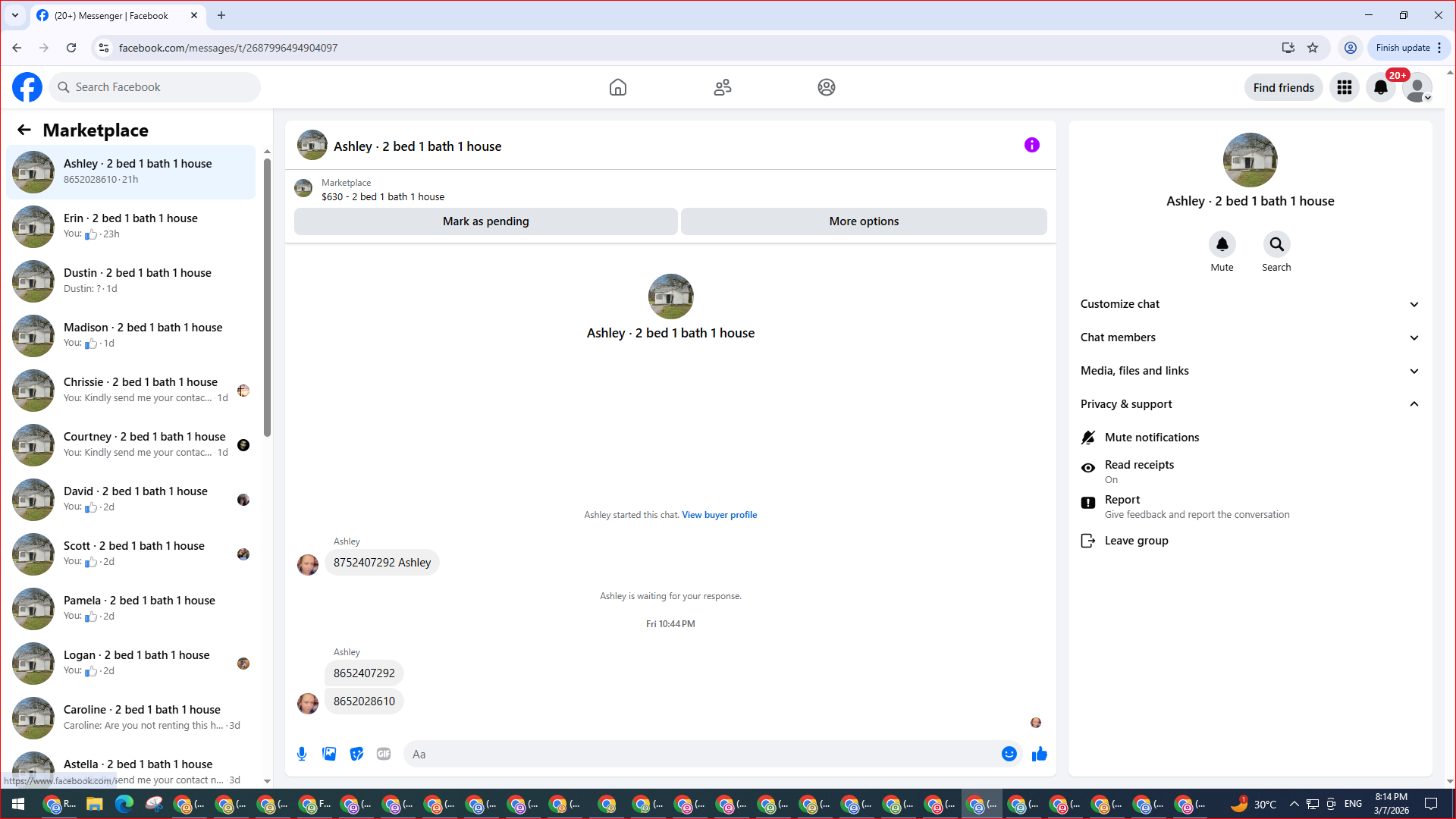Image resolution: width=1456 pixels, height=819 pixels.
Task: Open Erin's 2 bed 1 bath conversation
Action: (131, 226)
